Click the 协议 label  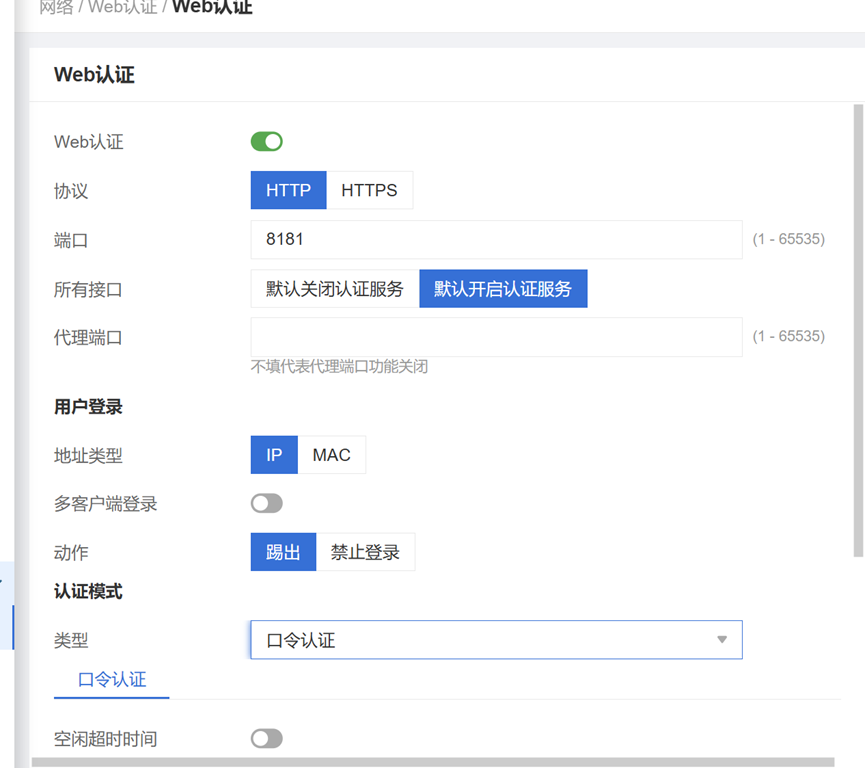[71, 191]
